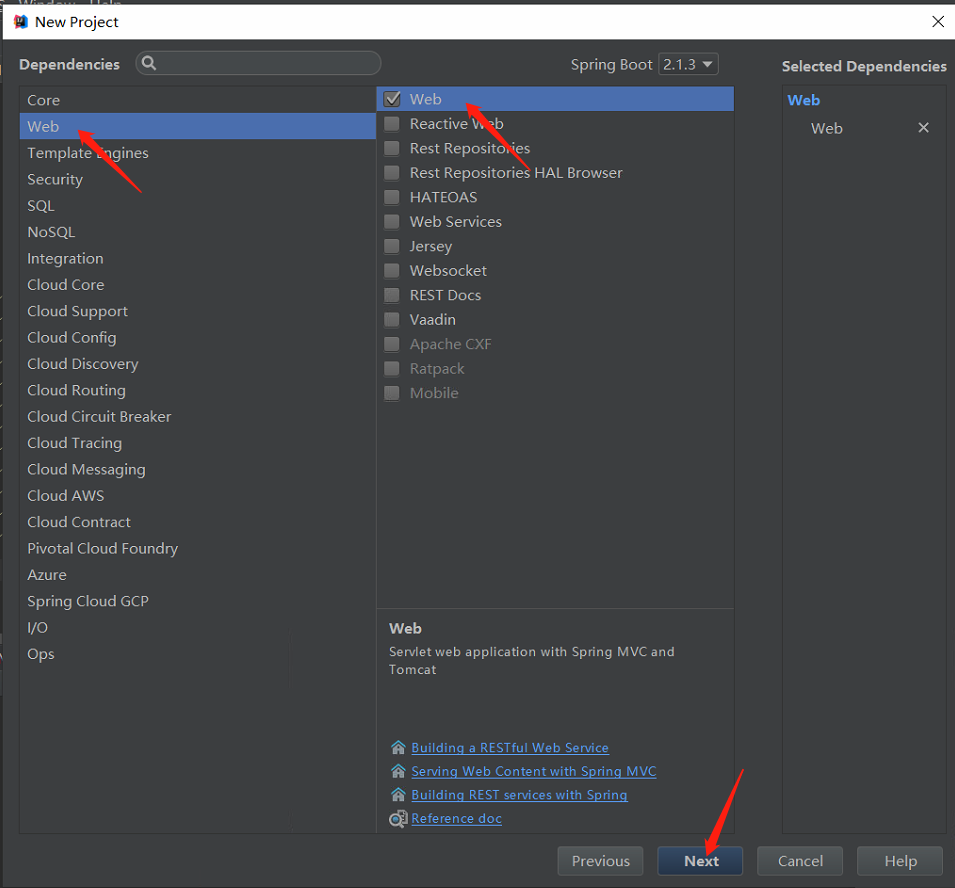Enable the Websocket checkbox
955x888 pixels.
point(392,270)
